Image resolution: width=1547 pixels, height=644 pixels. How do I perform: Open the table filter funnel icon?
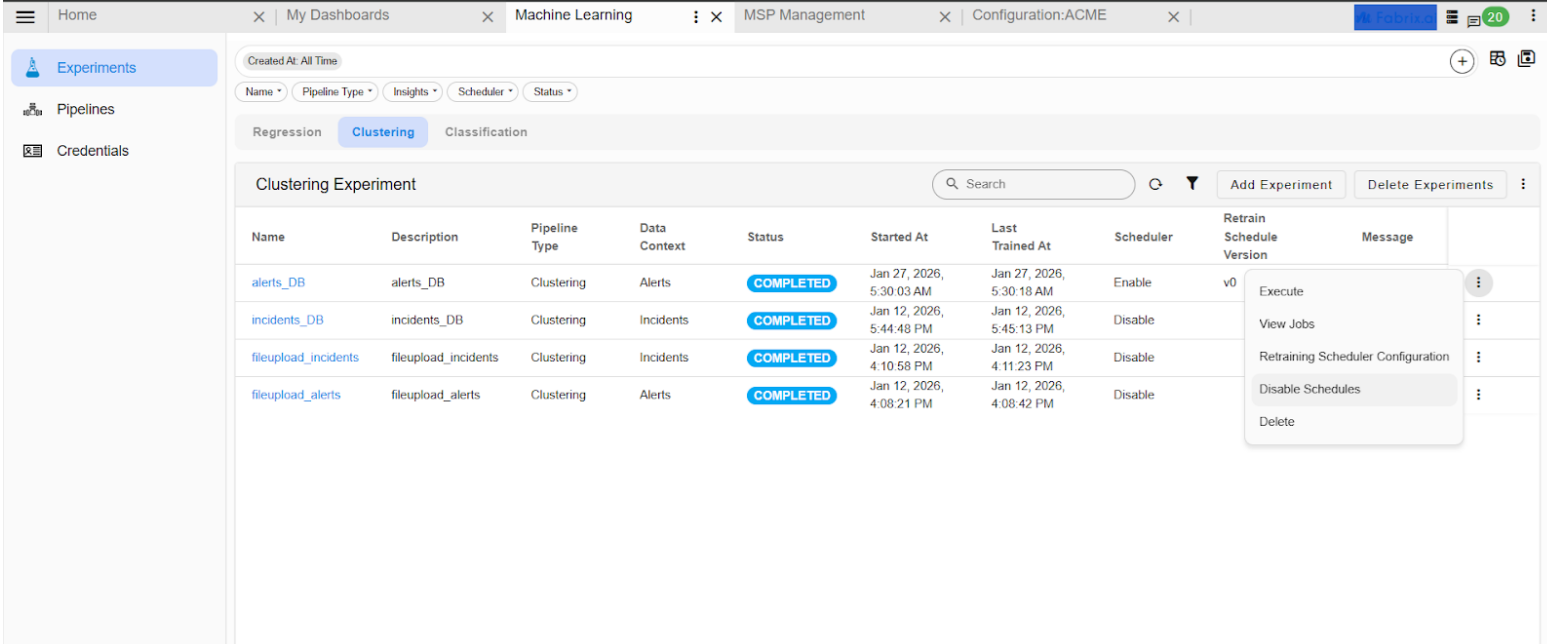click(1191, 184)
